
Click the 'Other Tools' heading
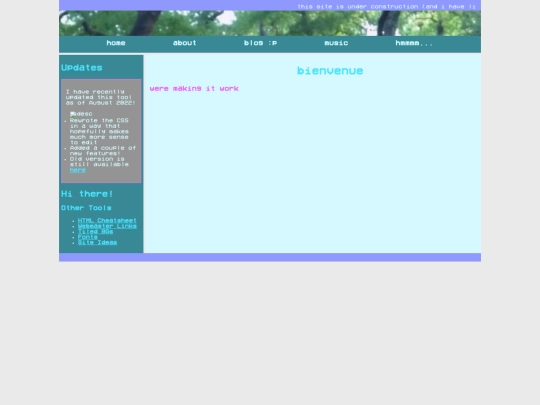click(x=86, y=208)
